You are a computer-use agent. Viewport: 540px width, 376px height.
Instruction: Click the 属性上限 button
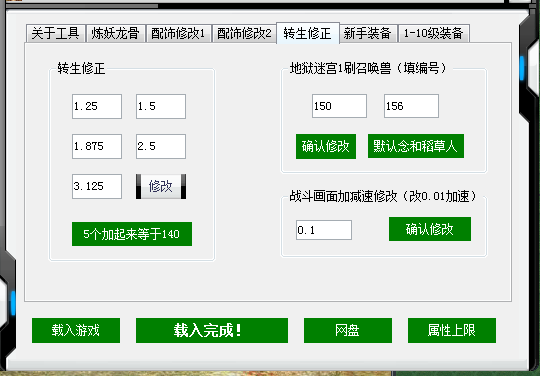(452, 331)
